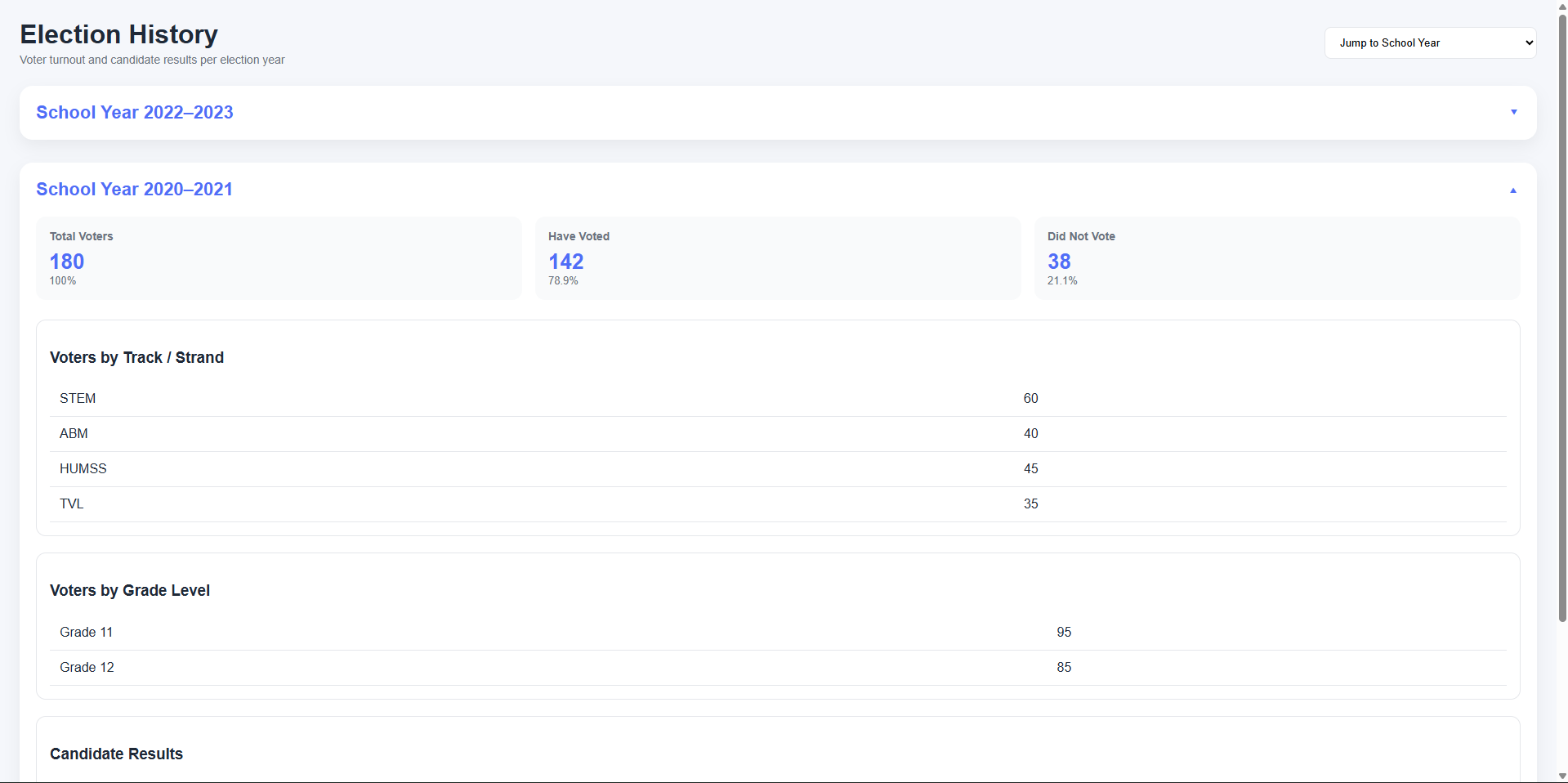Open the Jump to School Year dropdown

click(1430, 43)
